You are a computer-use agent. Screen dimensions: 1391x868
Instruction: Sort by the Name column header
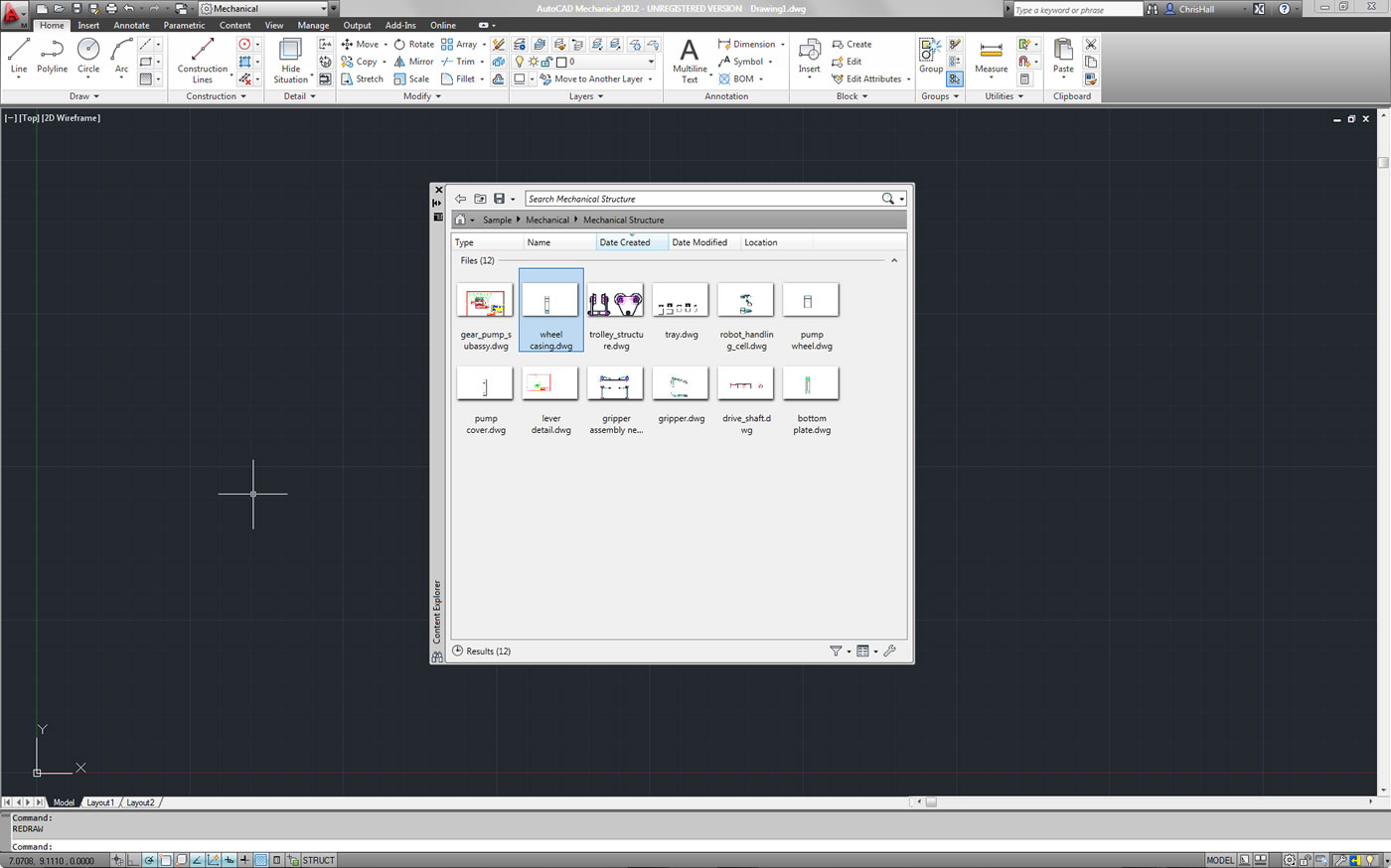pos(560,242)
